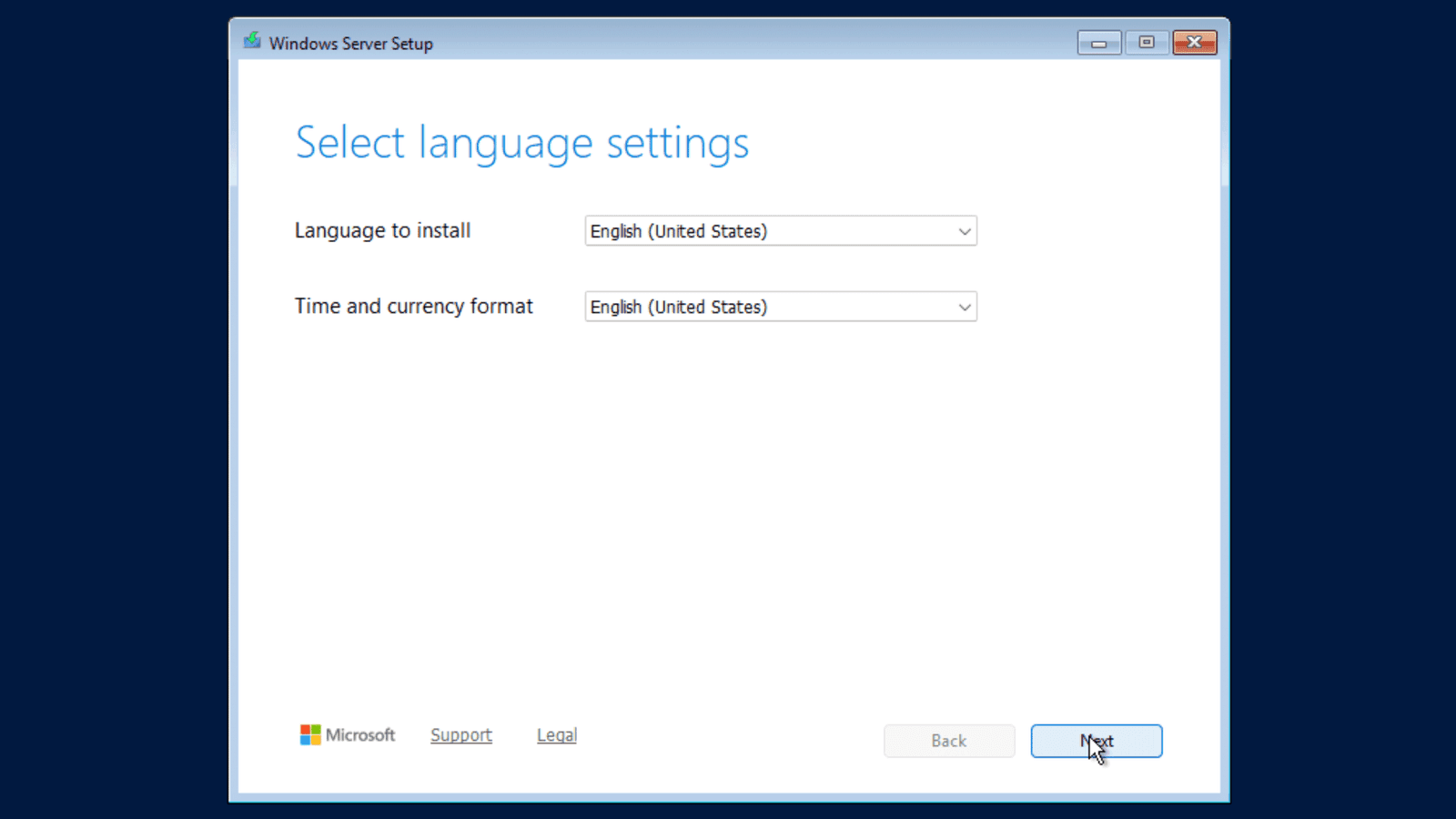Viewport: 1456px width, 819px height.
Task: Click the Time and currency format label
Action: [414, 307]
